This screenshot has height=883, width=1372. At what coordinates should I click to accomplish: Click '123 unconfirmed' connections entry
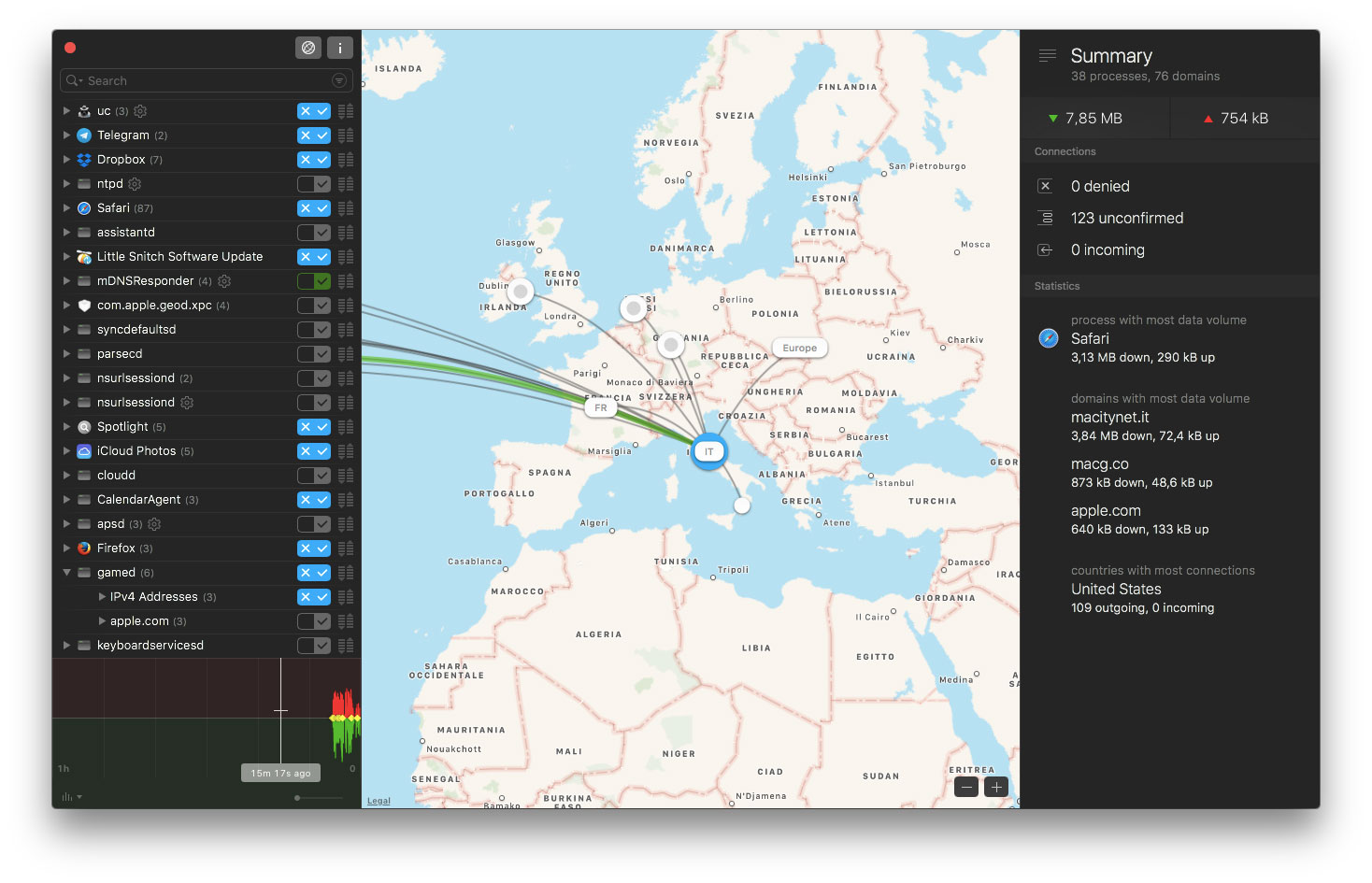[1127, 218]
